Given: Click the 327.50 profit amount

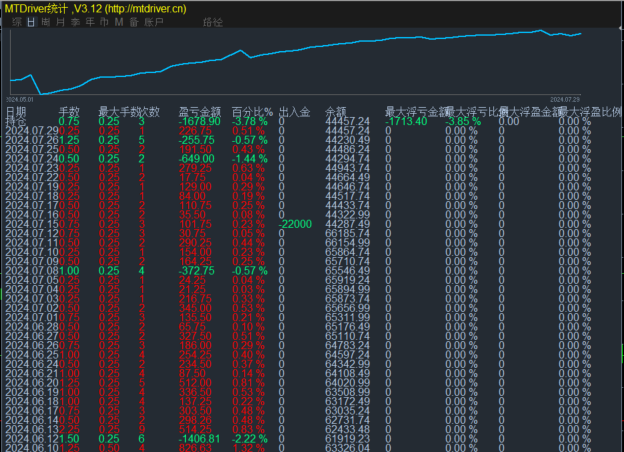Looking at the screenshot, I should [195, 336].
